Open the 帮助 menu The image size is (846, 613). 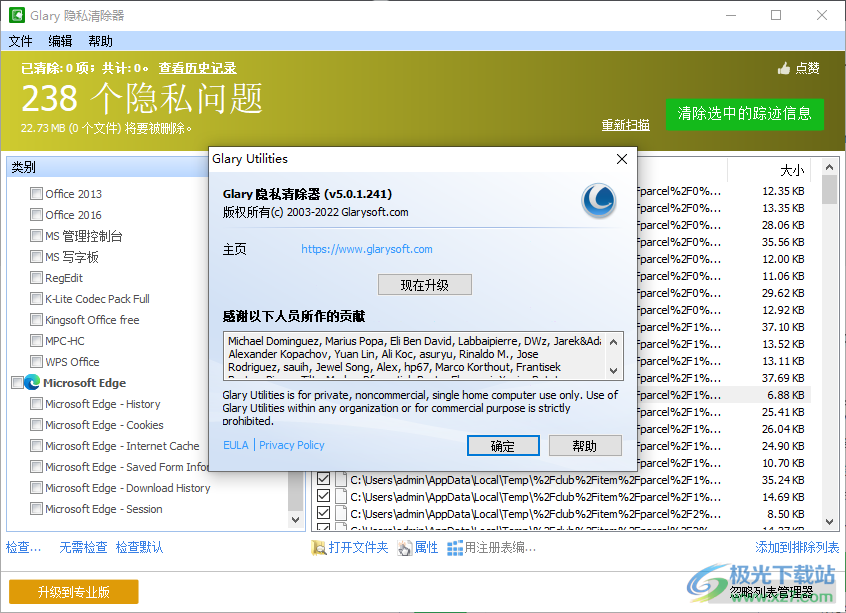pyautogui.click(x=100, y=41)
